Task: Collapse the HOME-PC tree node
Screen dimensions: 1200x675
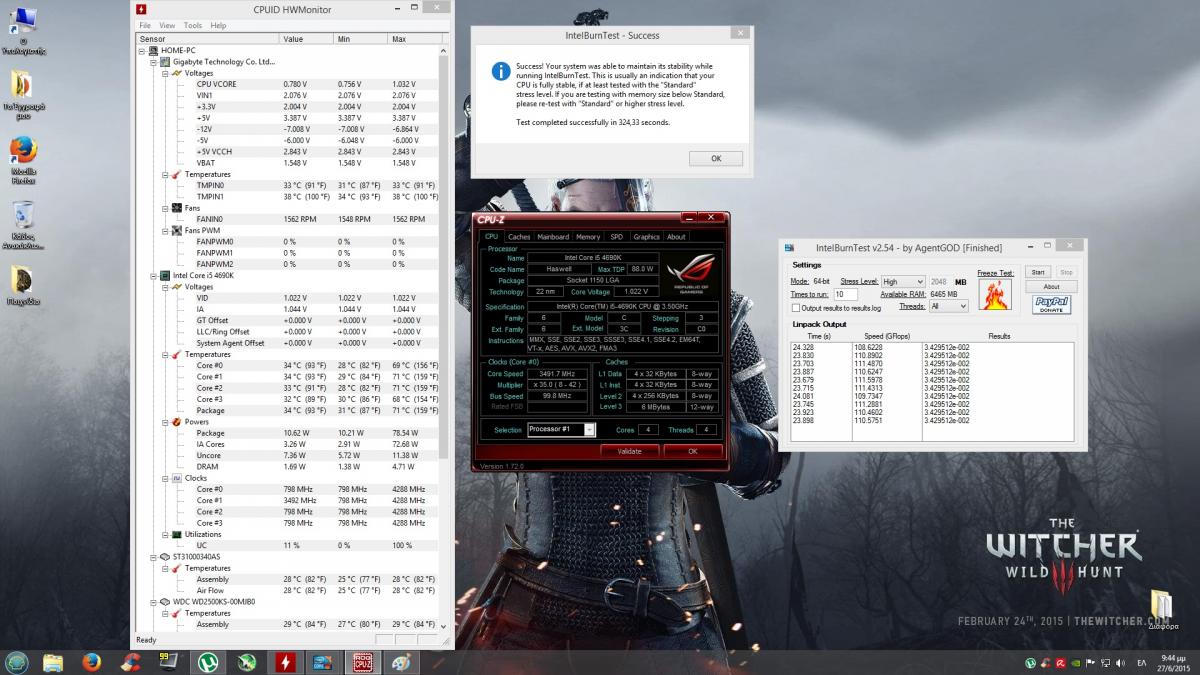Action: coord(142,50)
